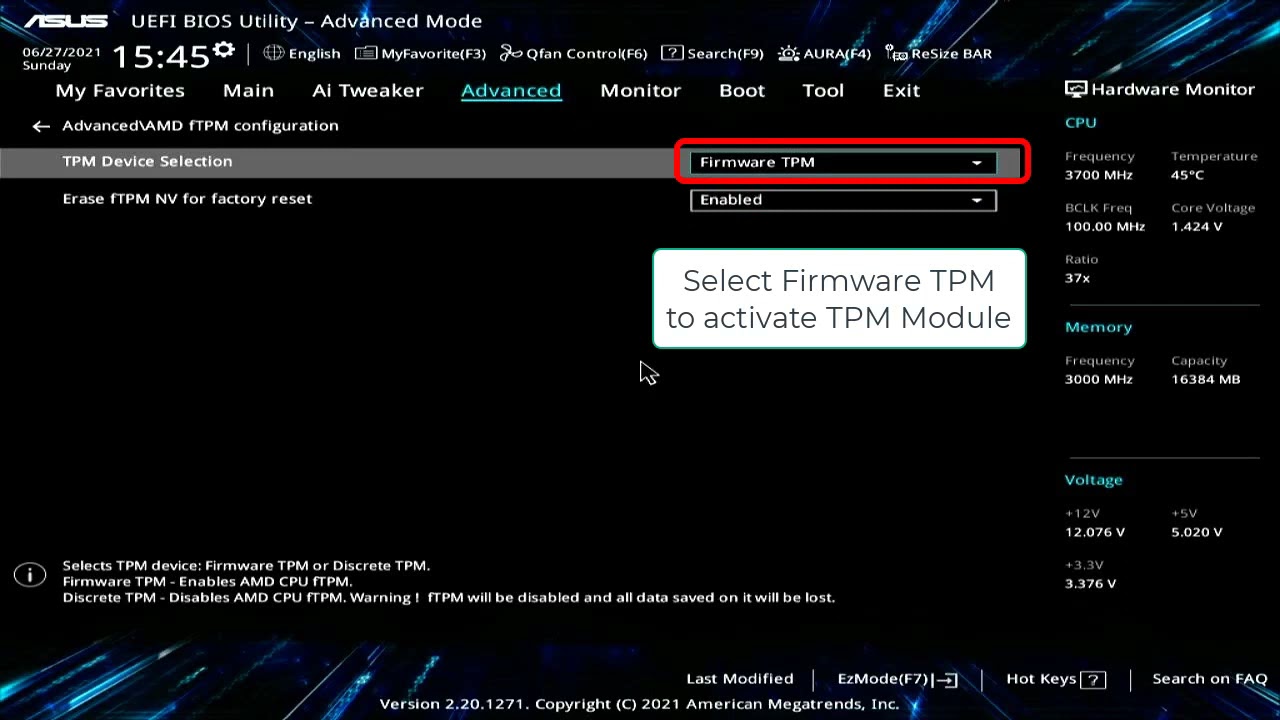Click the ReSize BAR icon
The height and width of the screenshot is (720, 1280).
pos(896,53)
